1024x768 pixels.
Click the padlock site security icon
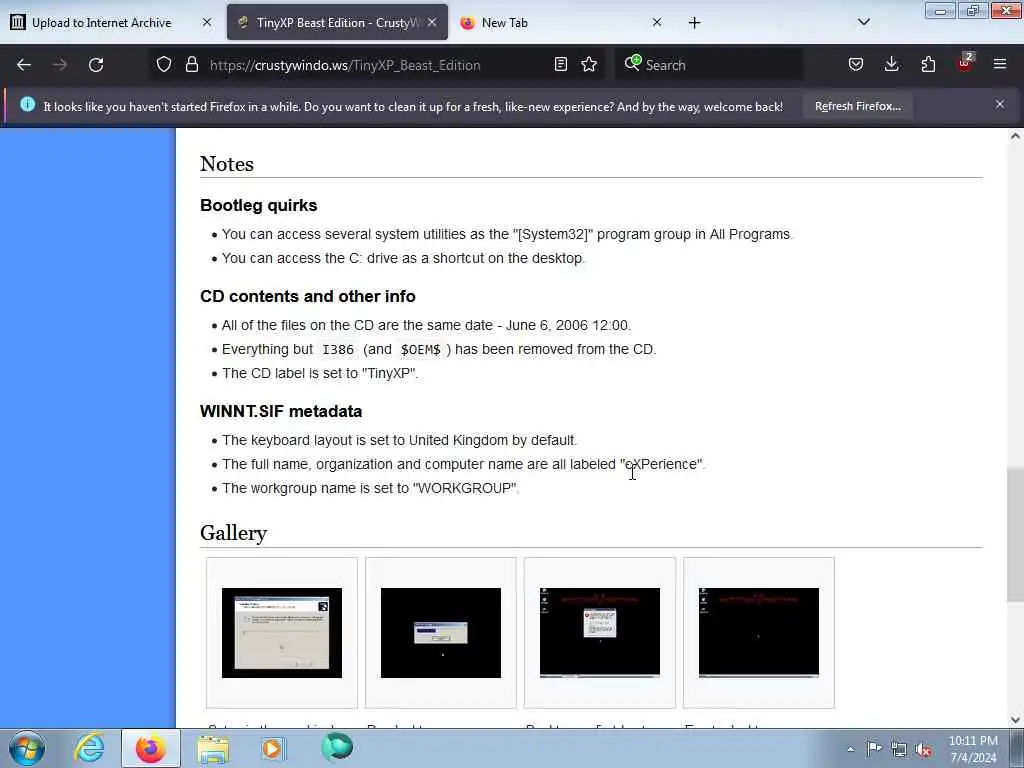(191, 65)
